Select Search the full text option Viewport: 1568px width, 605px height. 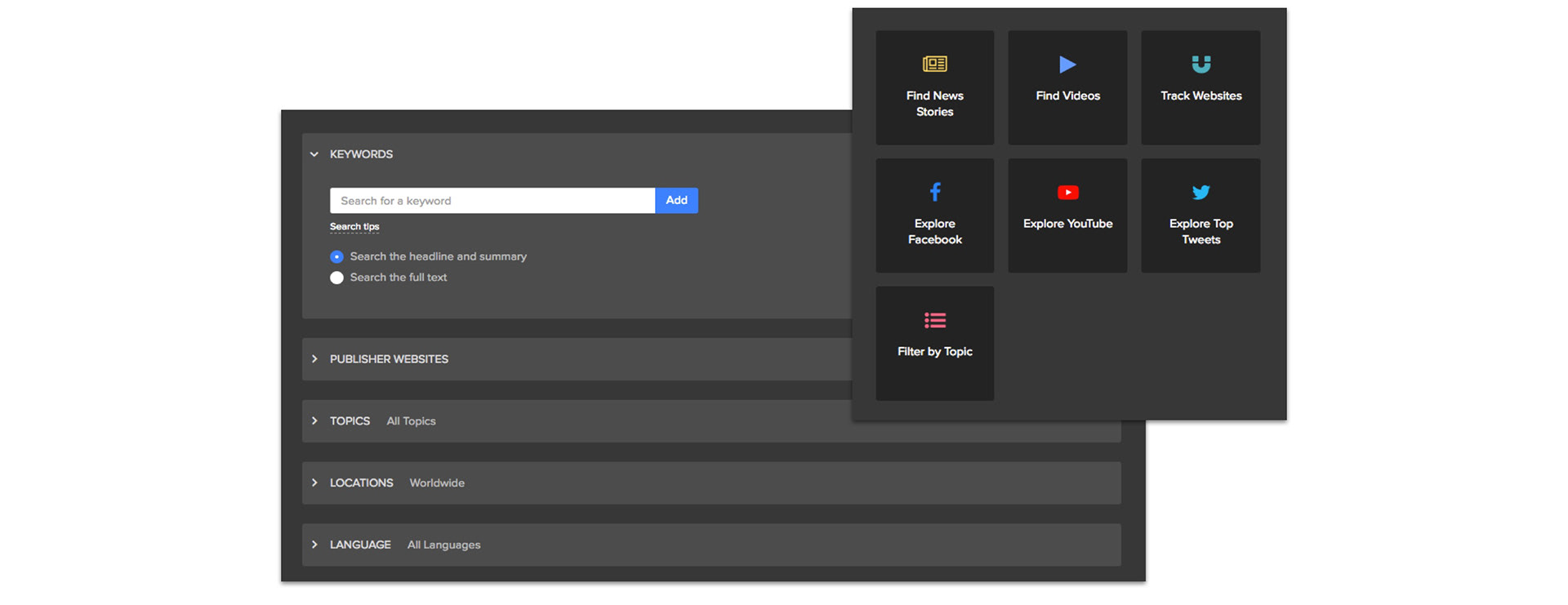point(336,278)
